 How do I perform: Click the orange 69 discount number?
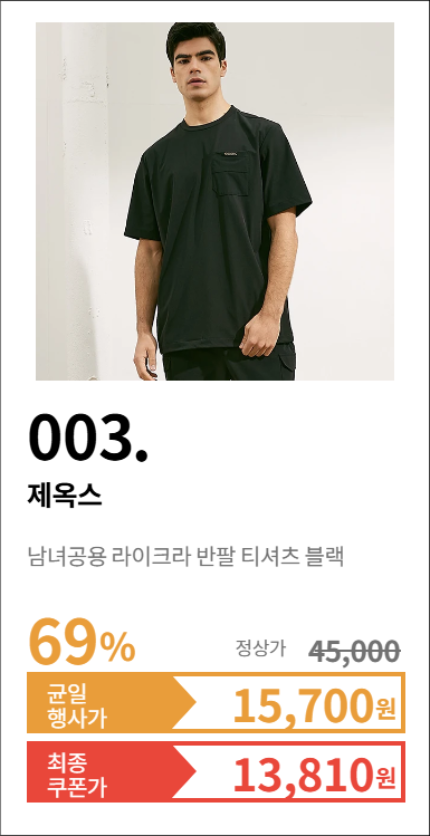pos(64,640)
